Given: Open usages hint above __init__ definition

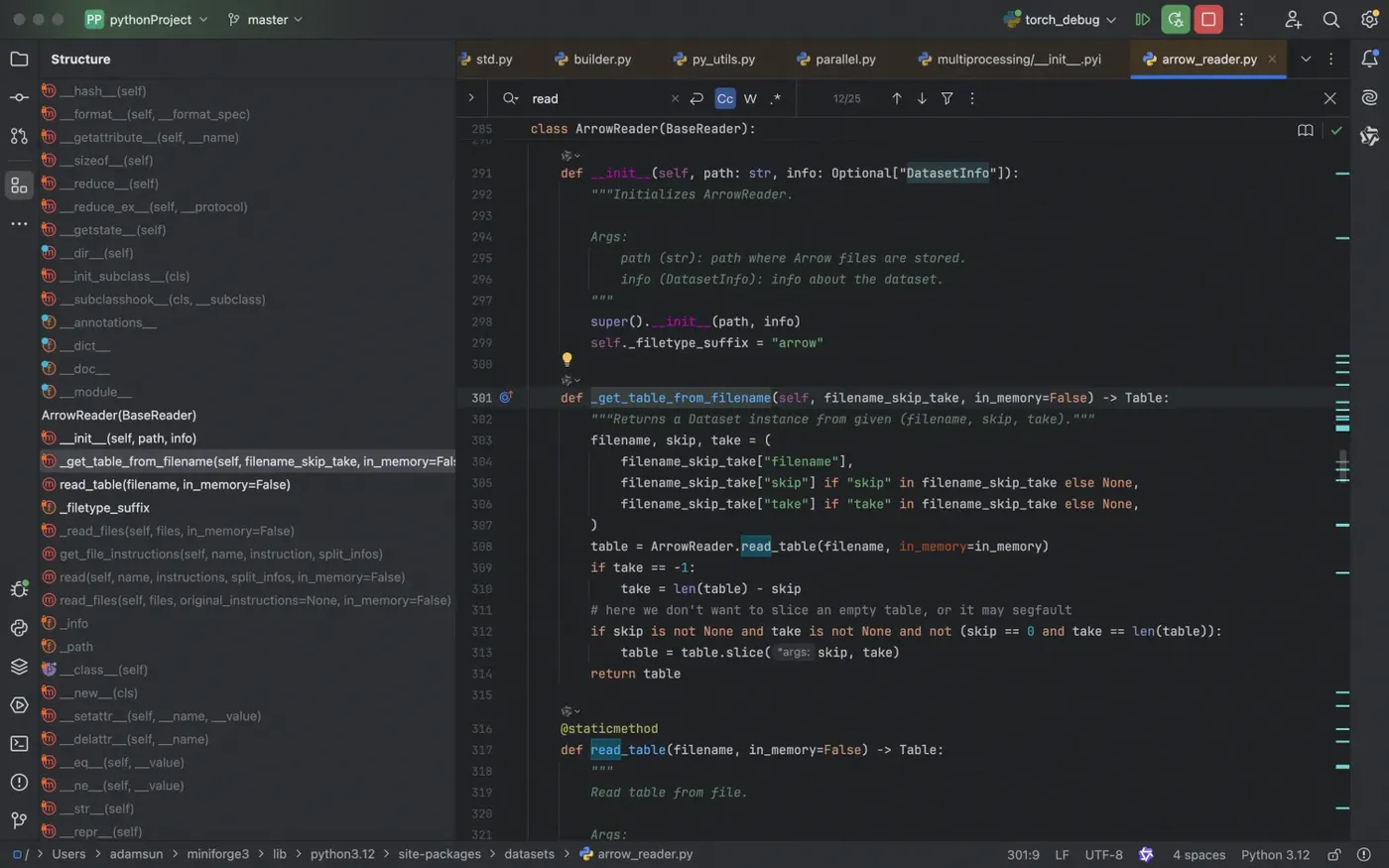Looking at the screenshot, I should [570, 156].
